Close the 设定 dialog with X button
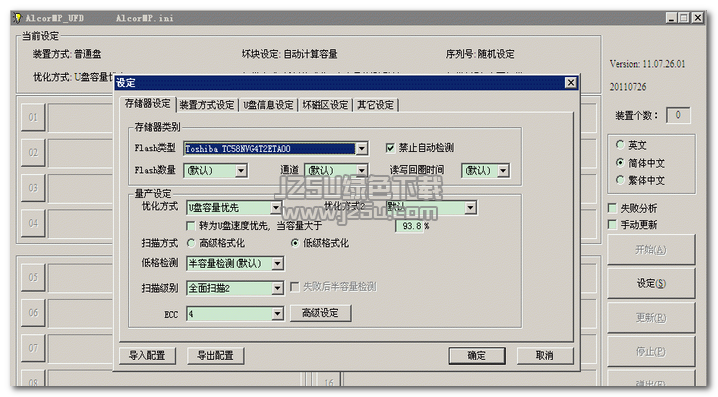The width and height of the screenshot is (718, 397). (571, 82)
